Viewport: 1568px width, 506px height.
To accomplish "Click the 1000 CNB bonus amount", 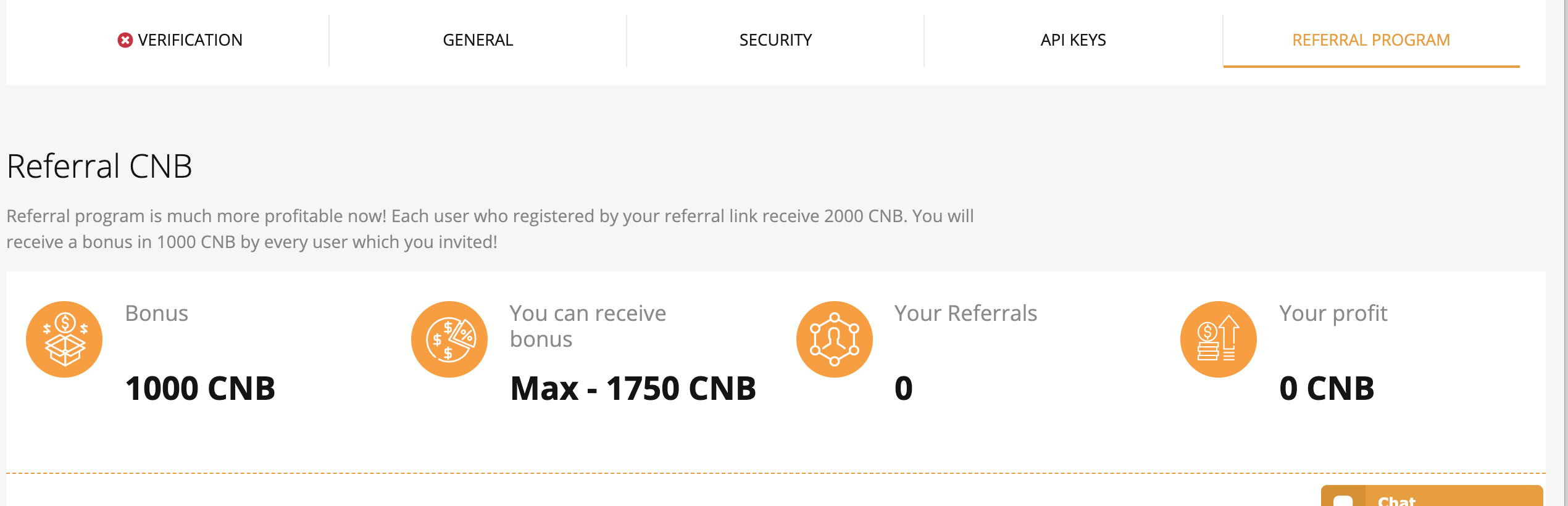I will coord(200,389).
